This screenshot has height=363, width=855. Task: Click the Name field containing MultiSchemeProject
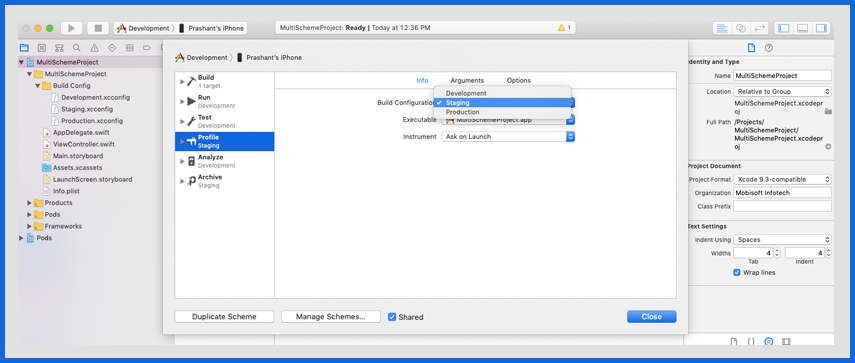pyautogui.click(x=782, y=76)
